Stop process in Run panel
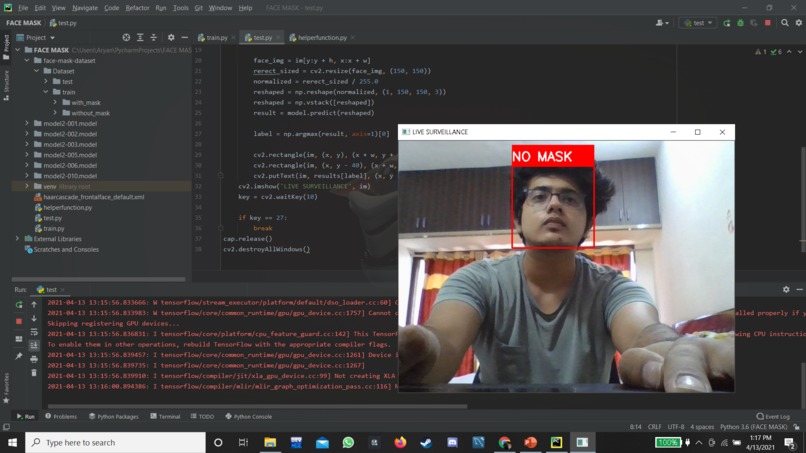Screen dimensions: 806x453 coord(19,321)
